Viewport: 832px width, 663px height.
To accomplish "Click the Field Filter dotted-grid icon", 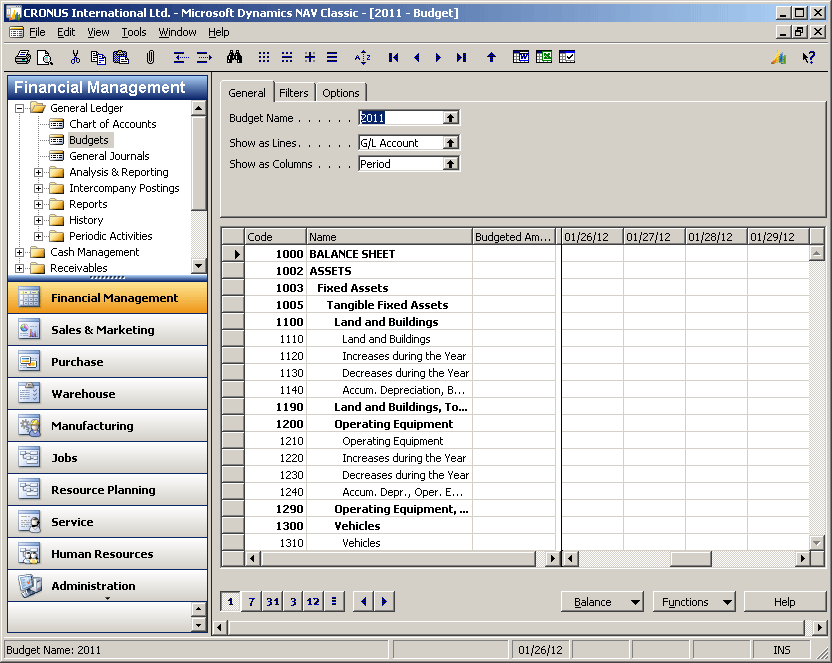I will (x=264, y=57).
